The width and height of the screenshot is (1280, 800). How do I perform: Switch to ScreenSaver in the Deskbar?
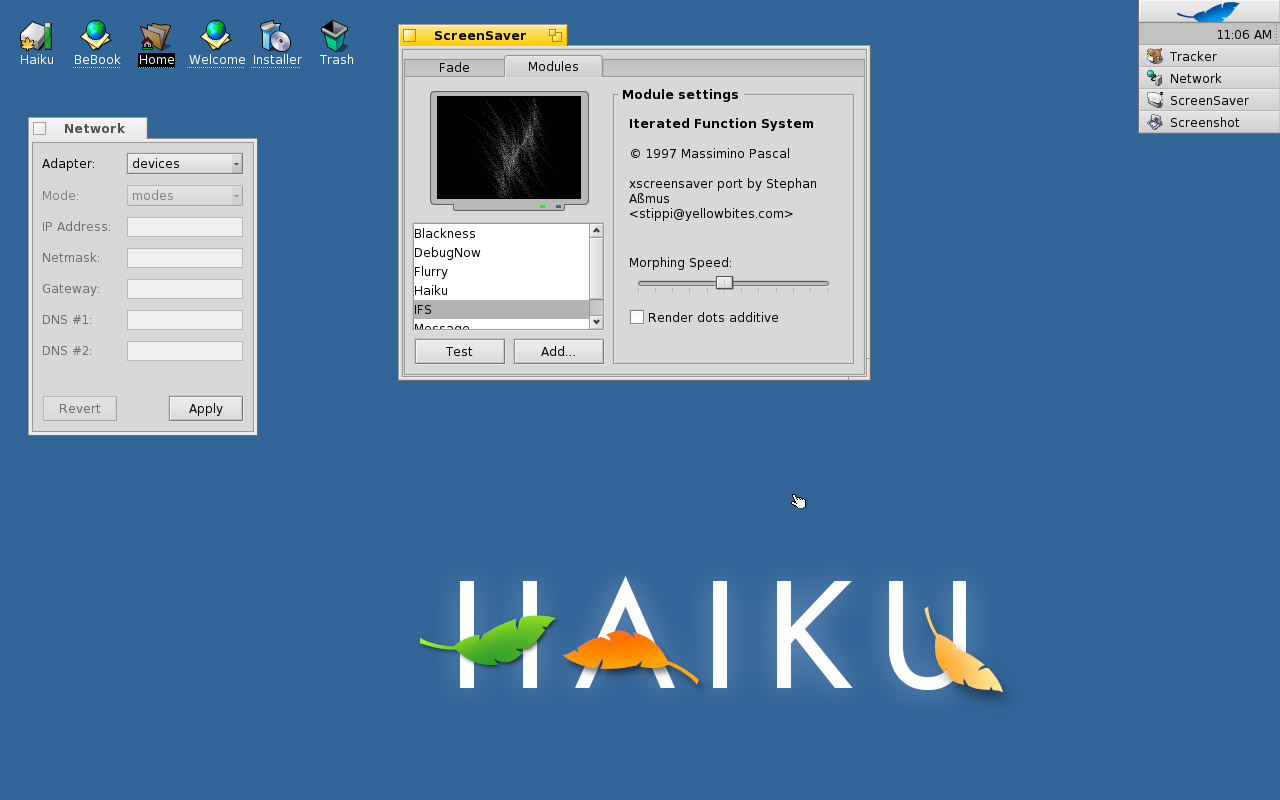(x=1209, y=100)
